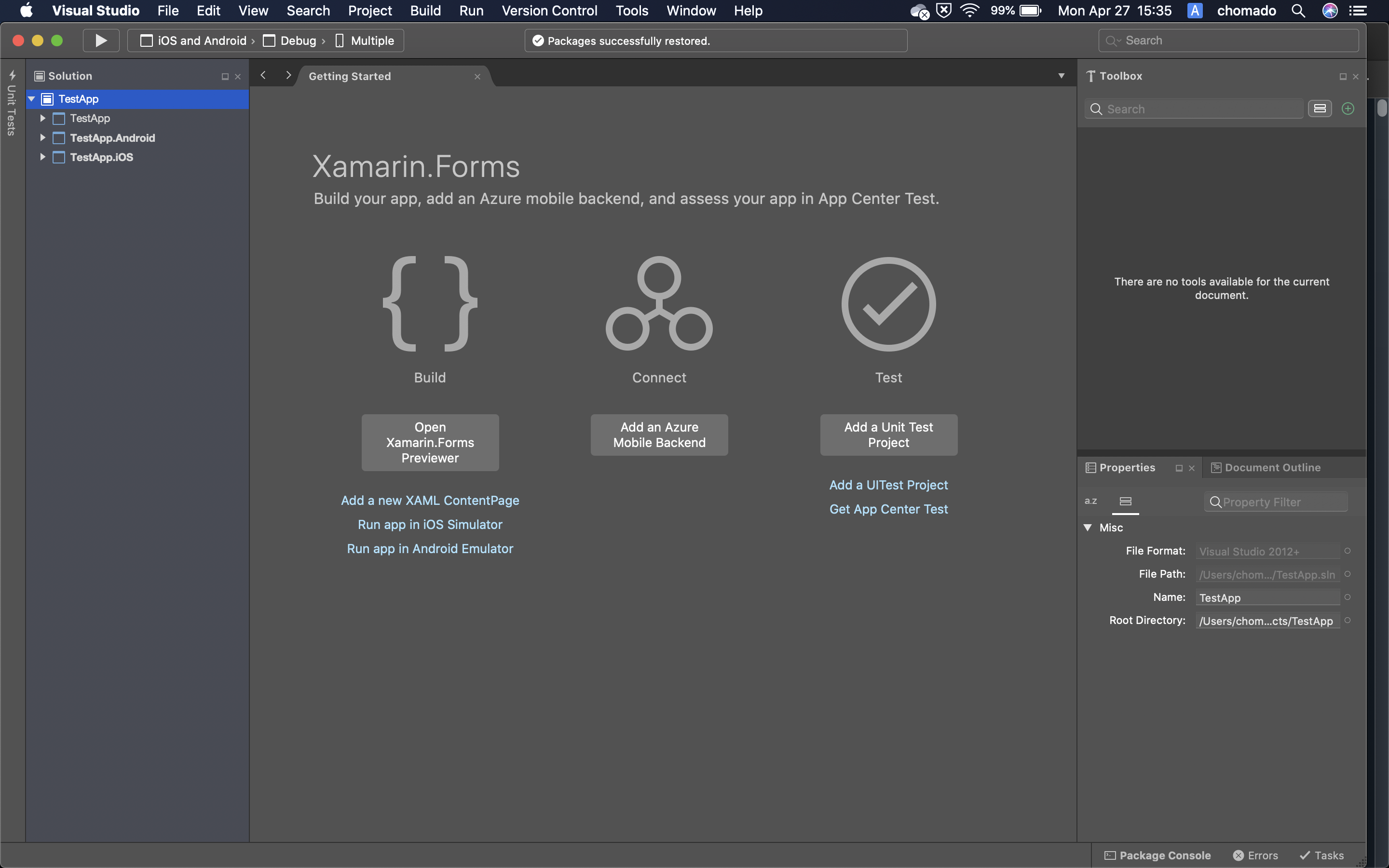This screenshot has width=1389, height=868.
Task: Click the Test checkmark circle icon
Action: (x=888, y=304)
